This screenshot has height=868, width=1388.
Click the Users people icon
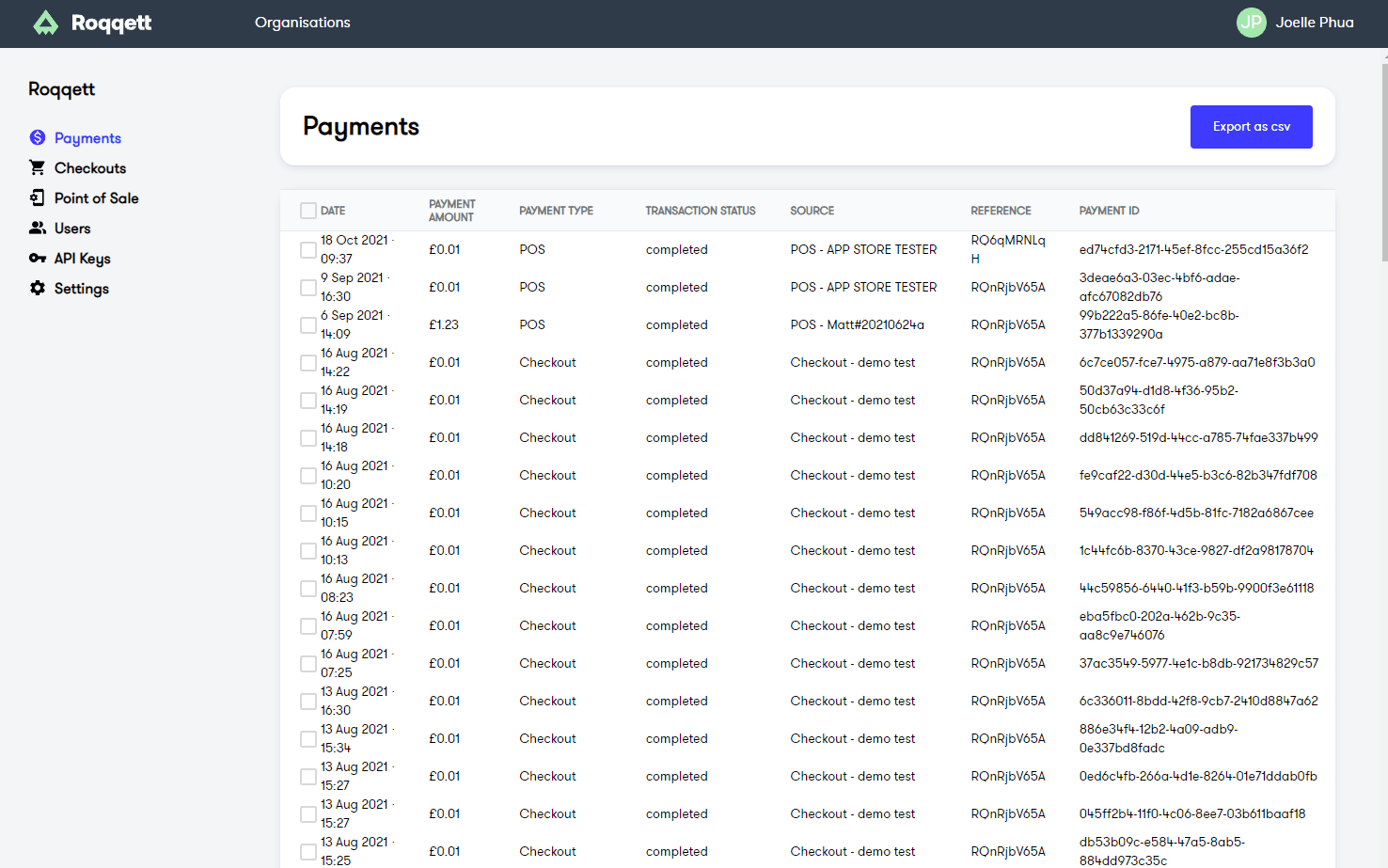(38, 228)
